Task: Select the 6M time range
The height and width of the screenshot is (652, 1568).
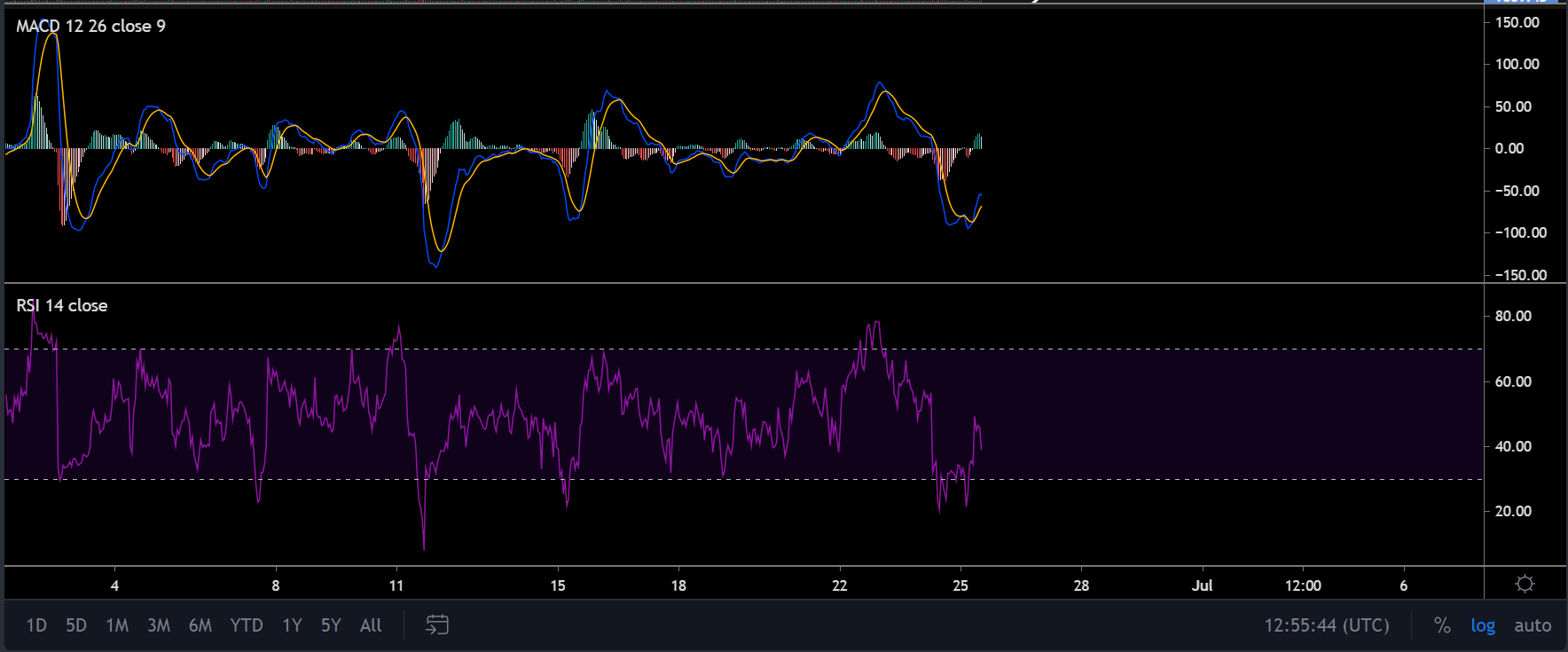Action: pos(200,625)
